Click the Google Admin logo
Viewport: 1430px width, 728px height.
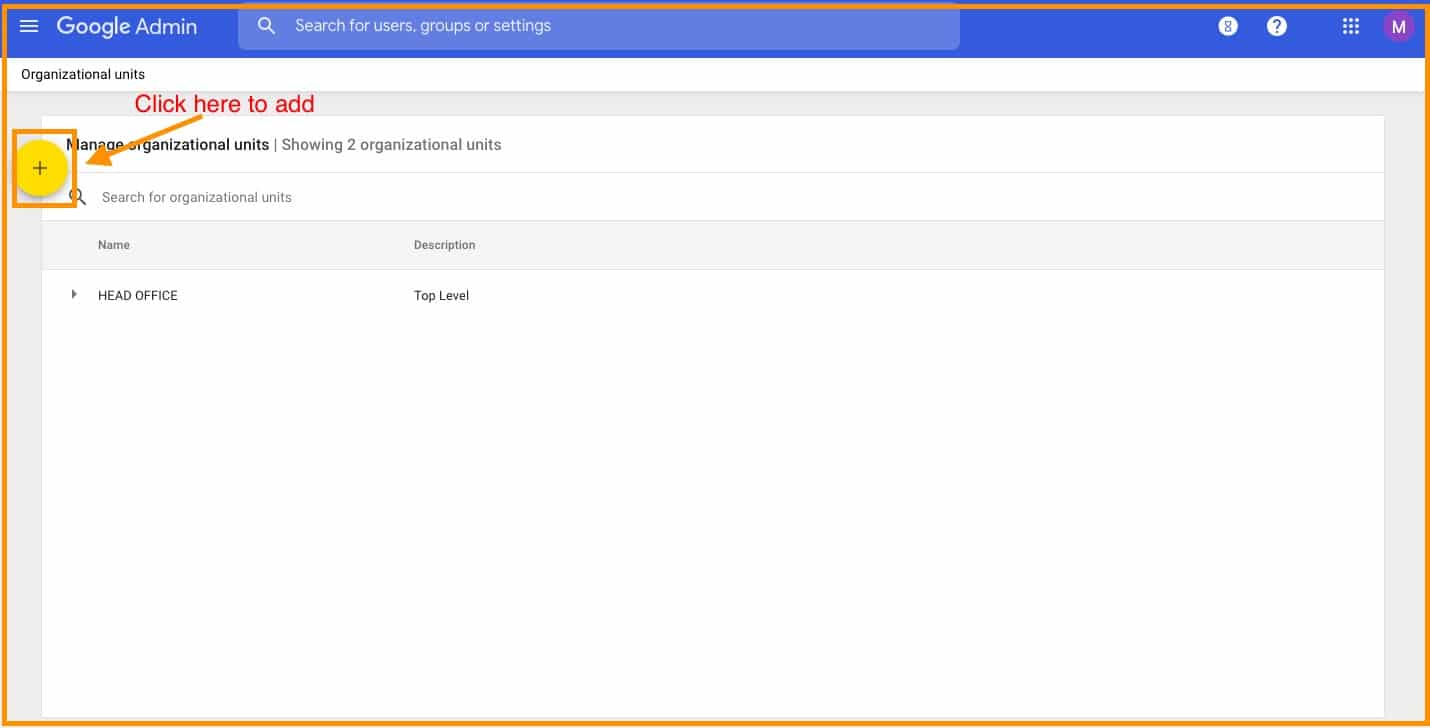click(x=126, y=26)
